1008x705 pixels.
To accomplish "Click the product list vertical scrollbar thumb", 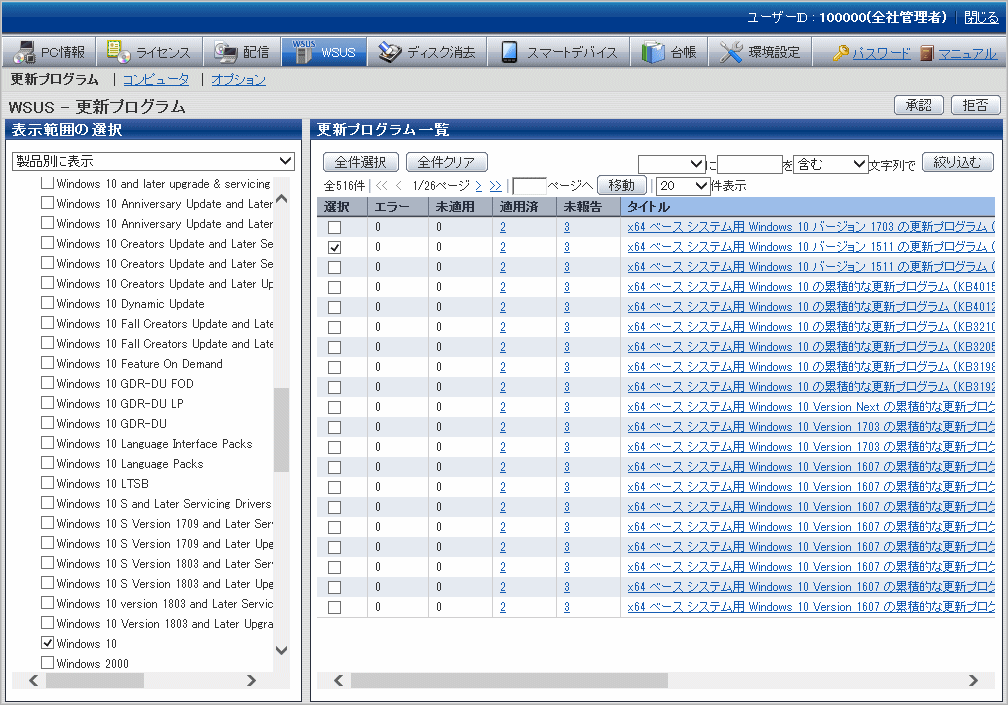I will click(x=281, y=429).
